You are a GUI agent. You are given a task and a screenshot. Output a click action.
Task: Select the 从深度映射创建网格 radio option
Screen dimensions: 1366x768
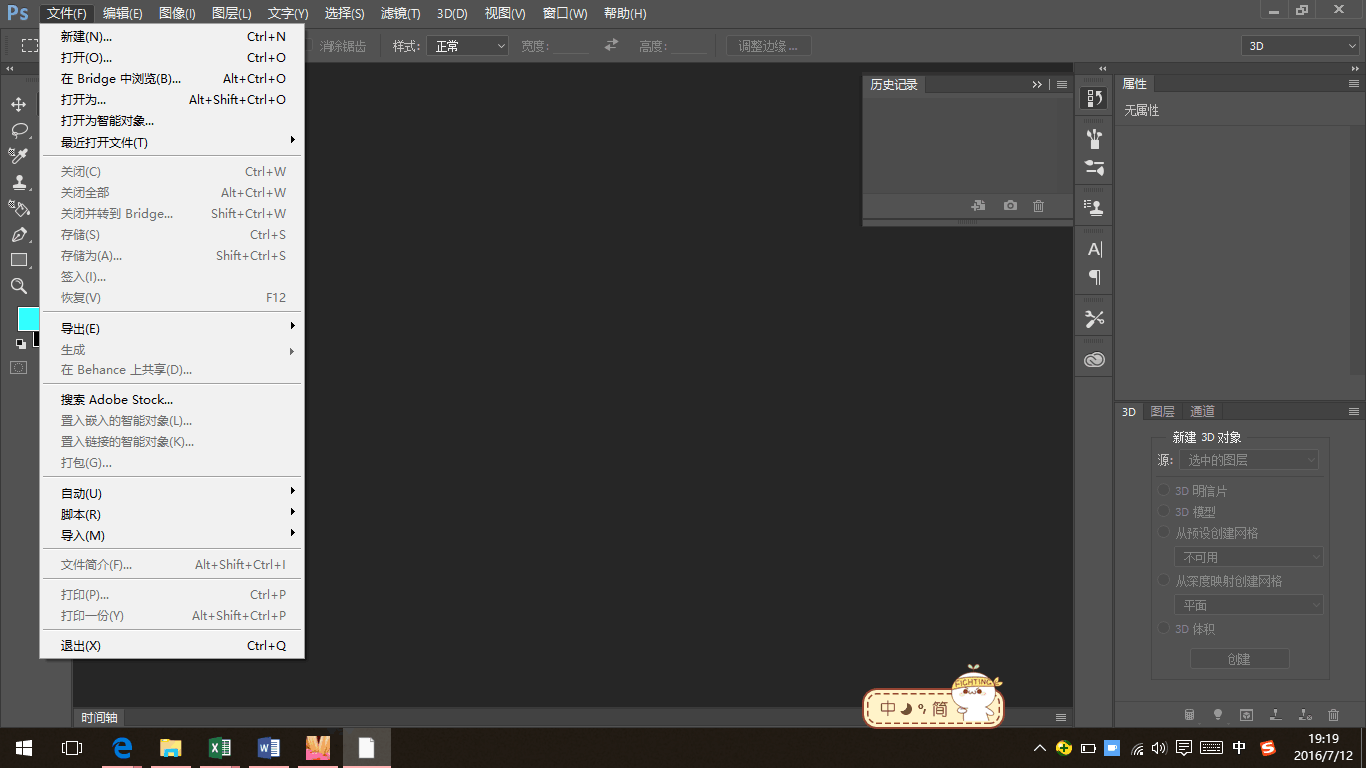(x=1164, y=580)
